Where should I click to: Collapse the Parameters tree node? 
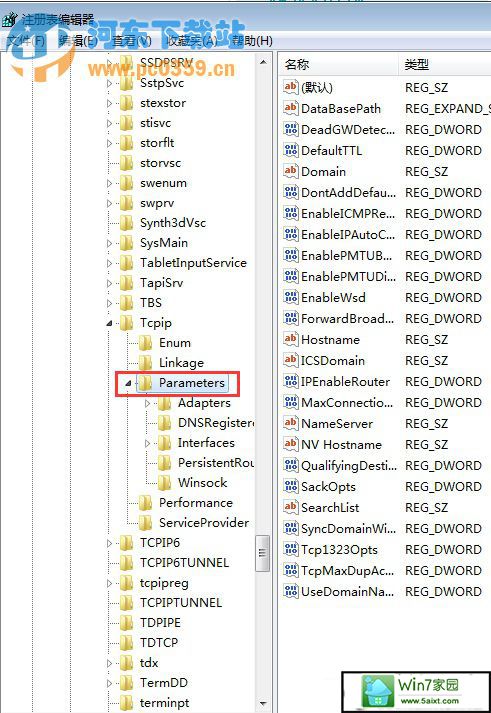click(x=129, y=383)
